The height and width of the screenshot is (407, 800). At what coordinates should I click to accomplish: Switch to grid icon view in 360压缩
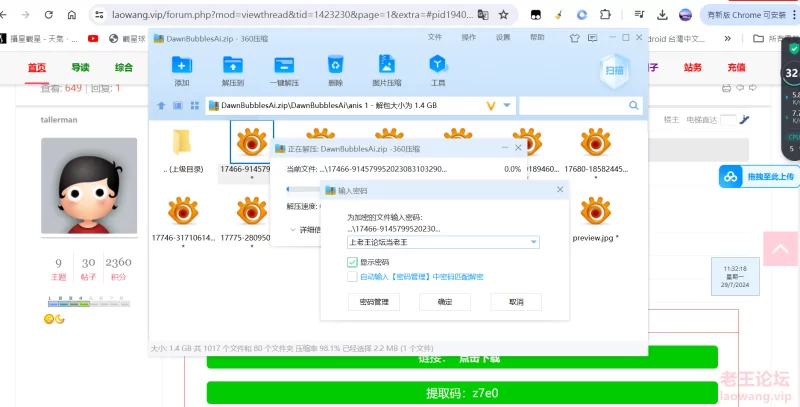194,106
